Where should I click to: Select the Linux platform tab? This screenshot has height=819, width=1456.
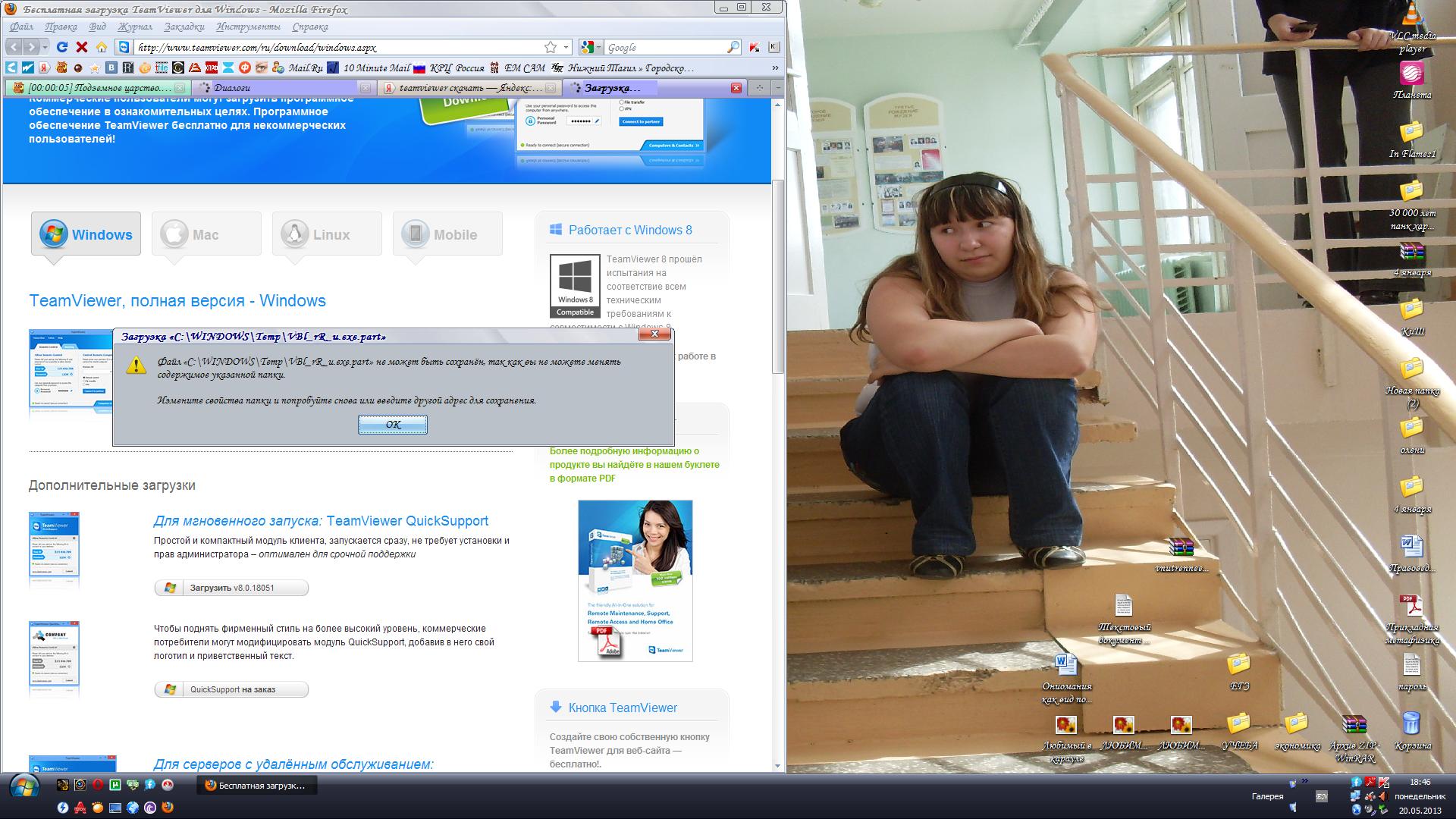click(x=327, y=234)
